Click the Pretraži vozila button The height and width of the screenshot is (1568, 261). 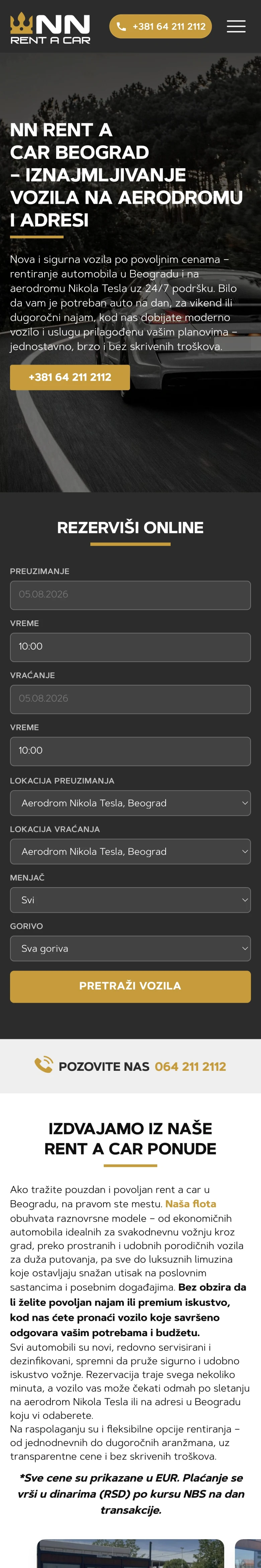click(130, 986)
